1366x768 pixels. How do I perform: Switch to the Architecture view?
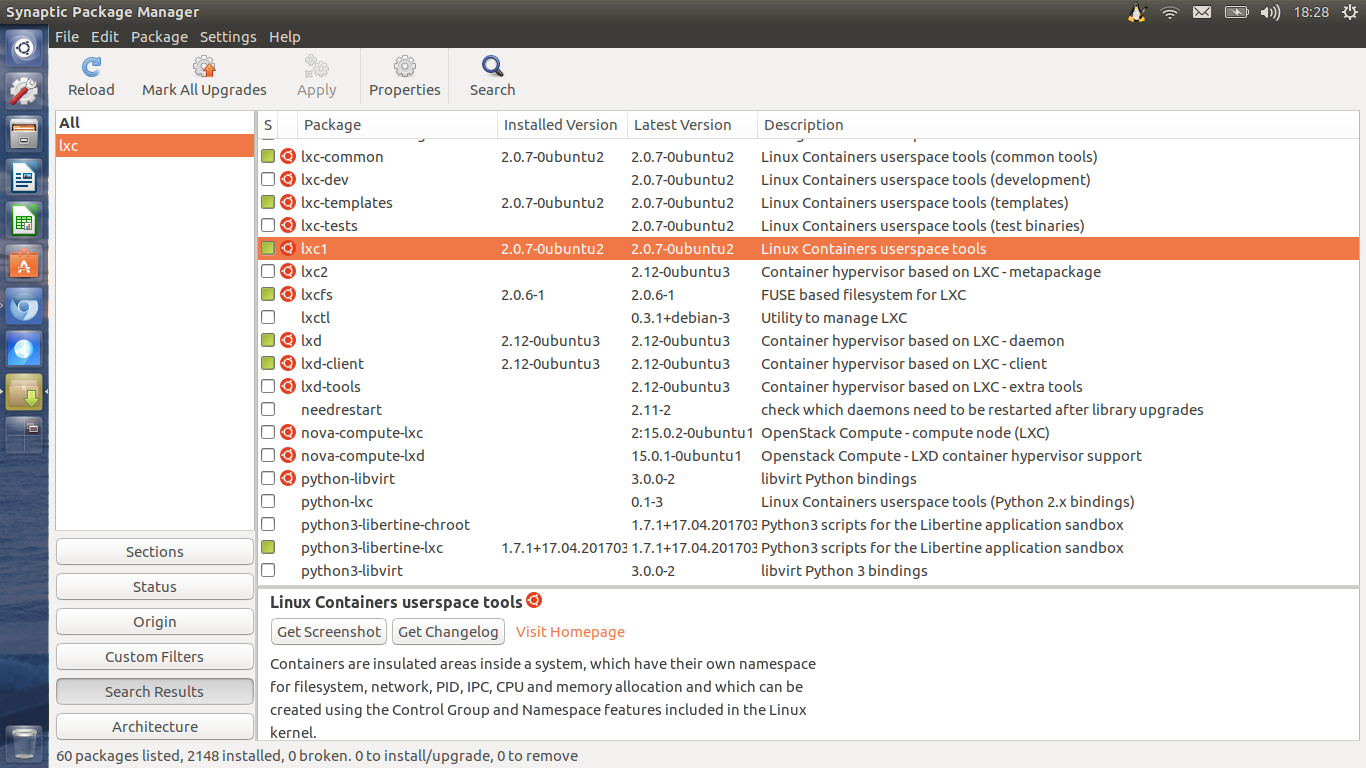tap(155, 727)
